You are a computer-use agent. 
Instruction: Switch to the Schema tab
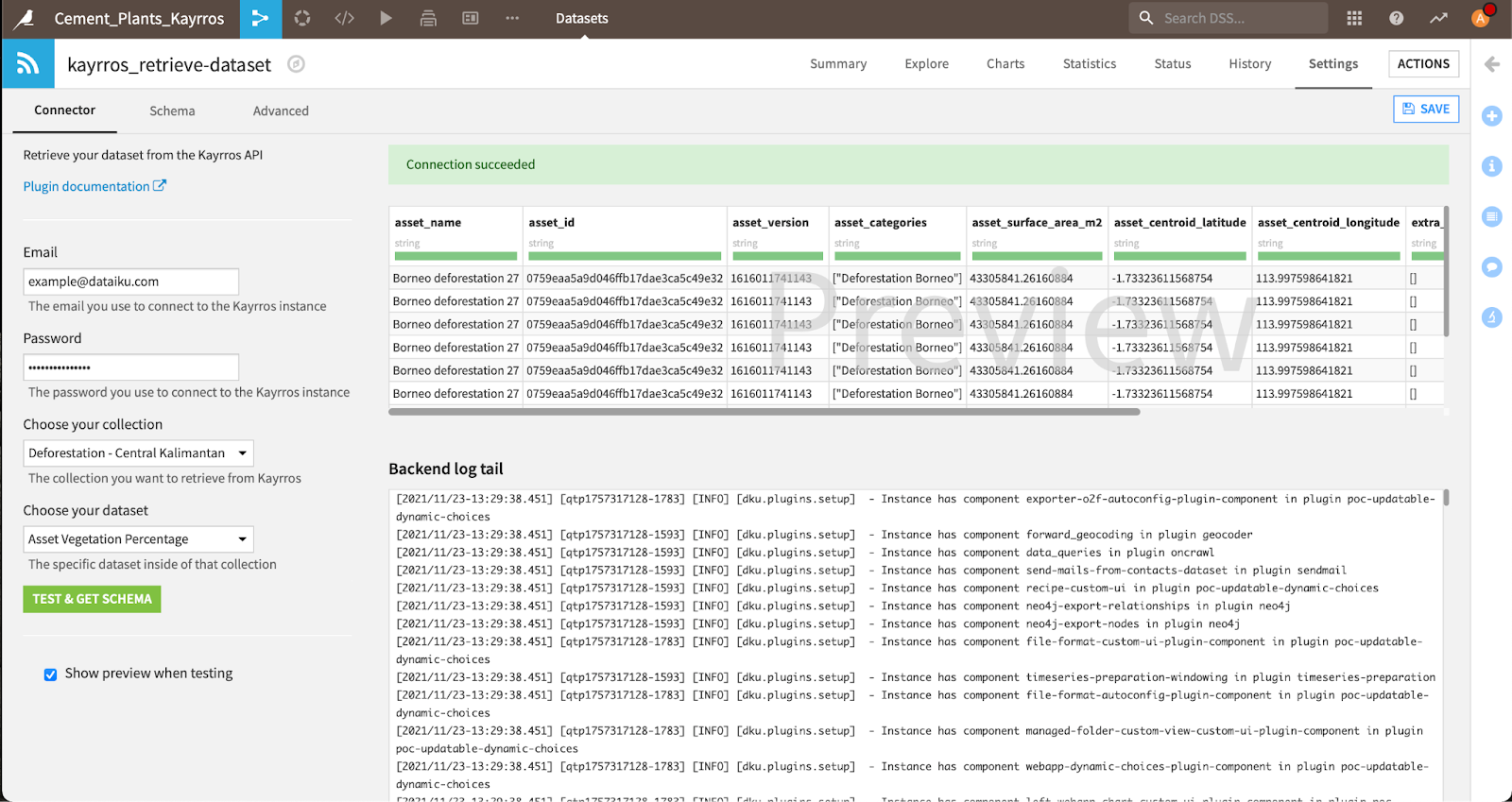pos(172,111)
